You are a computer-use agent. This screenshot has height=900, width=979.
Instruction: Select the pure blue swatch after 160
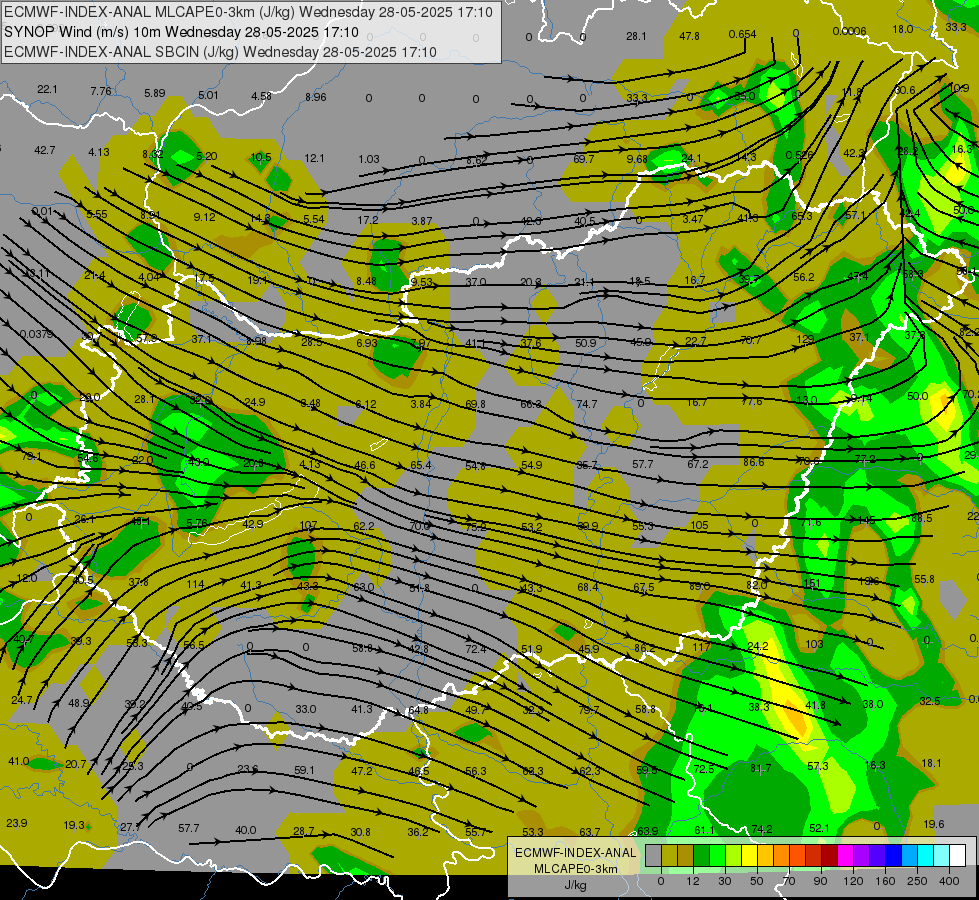(894, 854)
